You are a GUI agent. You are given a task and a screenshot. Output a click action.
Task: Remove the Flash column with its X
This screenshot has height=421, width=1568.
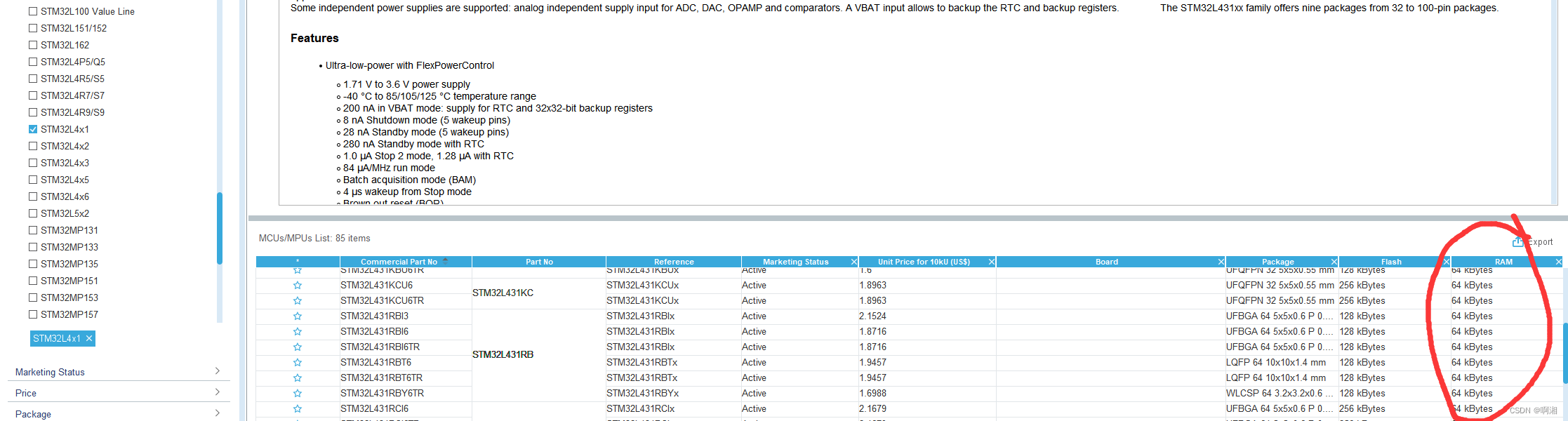click(x=1447, y=262)
